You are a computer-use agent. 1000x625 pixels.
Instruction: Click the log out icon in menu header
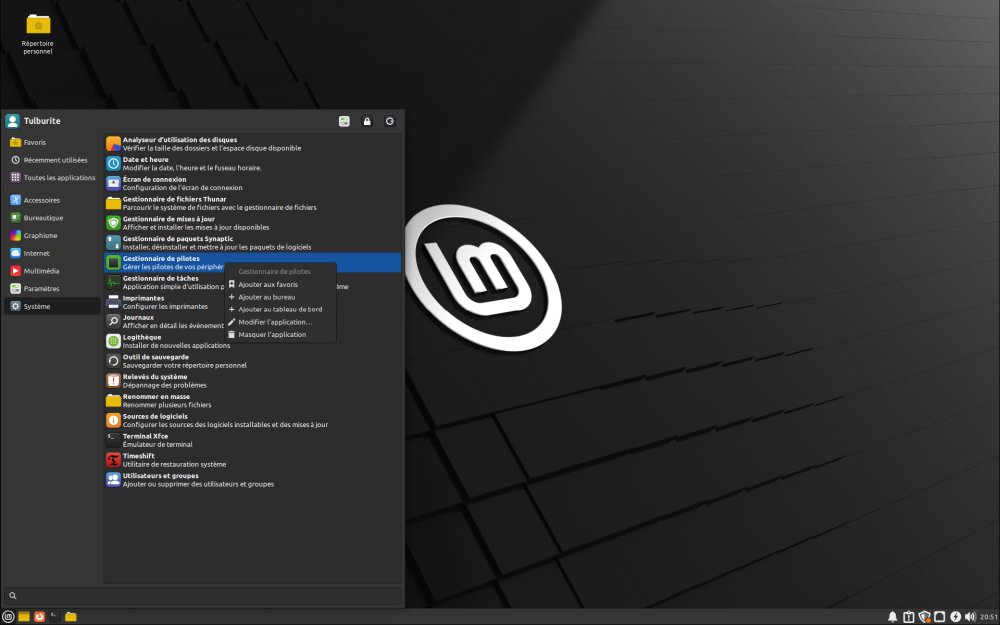[390, 121]
